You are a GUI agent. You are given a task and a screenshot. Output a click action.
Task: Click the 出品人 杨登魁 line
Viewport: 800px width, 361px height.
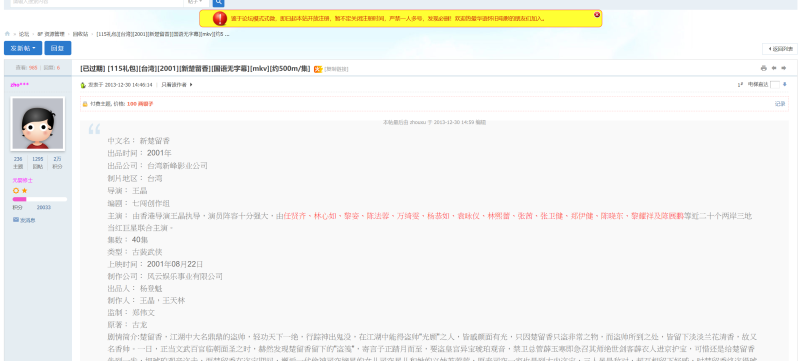(135, 289)
